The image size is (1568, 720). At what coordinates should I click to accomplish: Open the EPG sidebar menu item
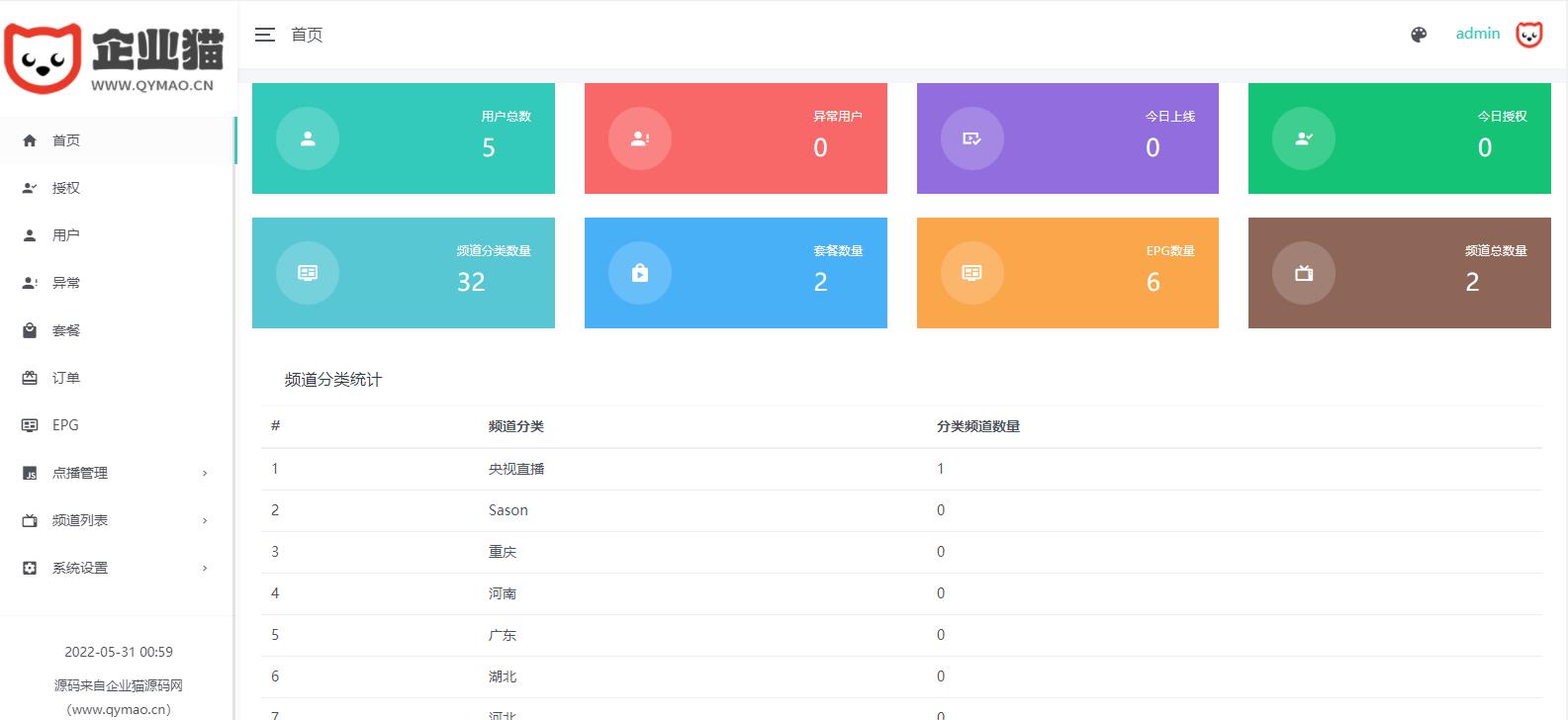pos(65,425)
